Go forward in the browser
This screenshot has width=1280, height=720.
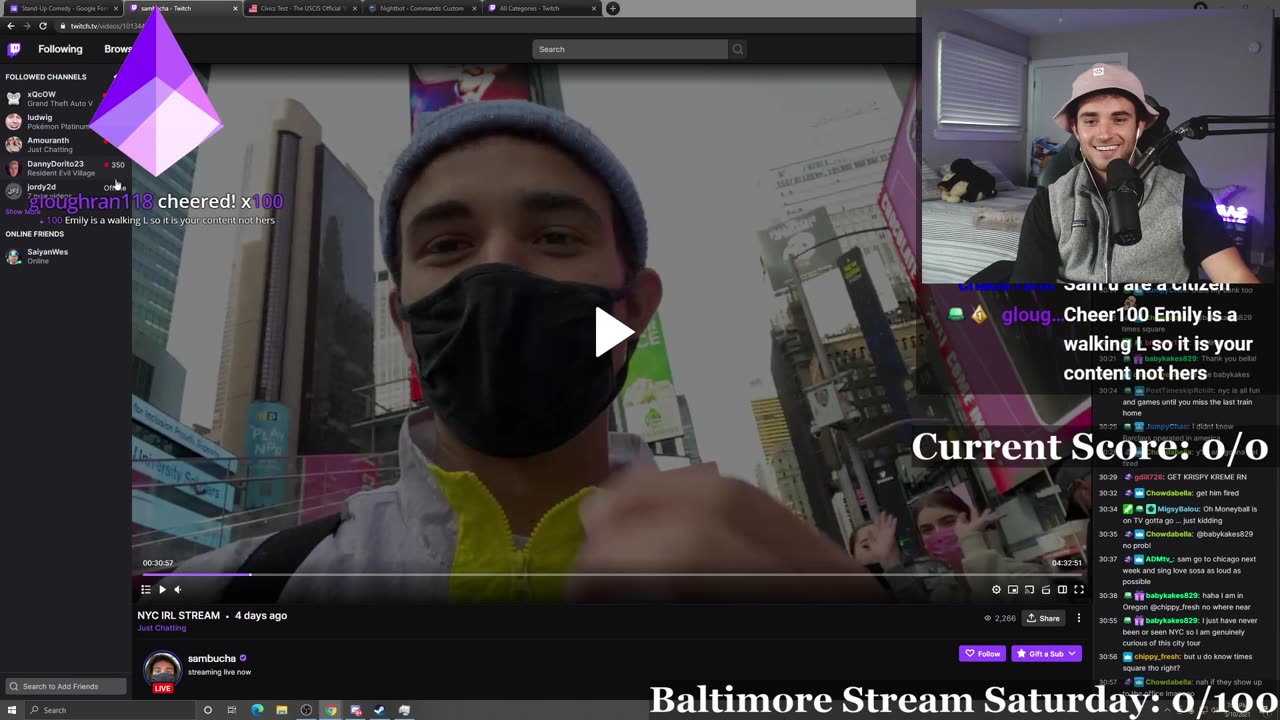tap(26, 26)
